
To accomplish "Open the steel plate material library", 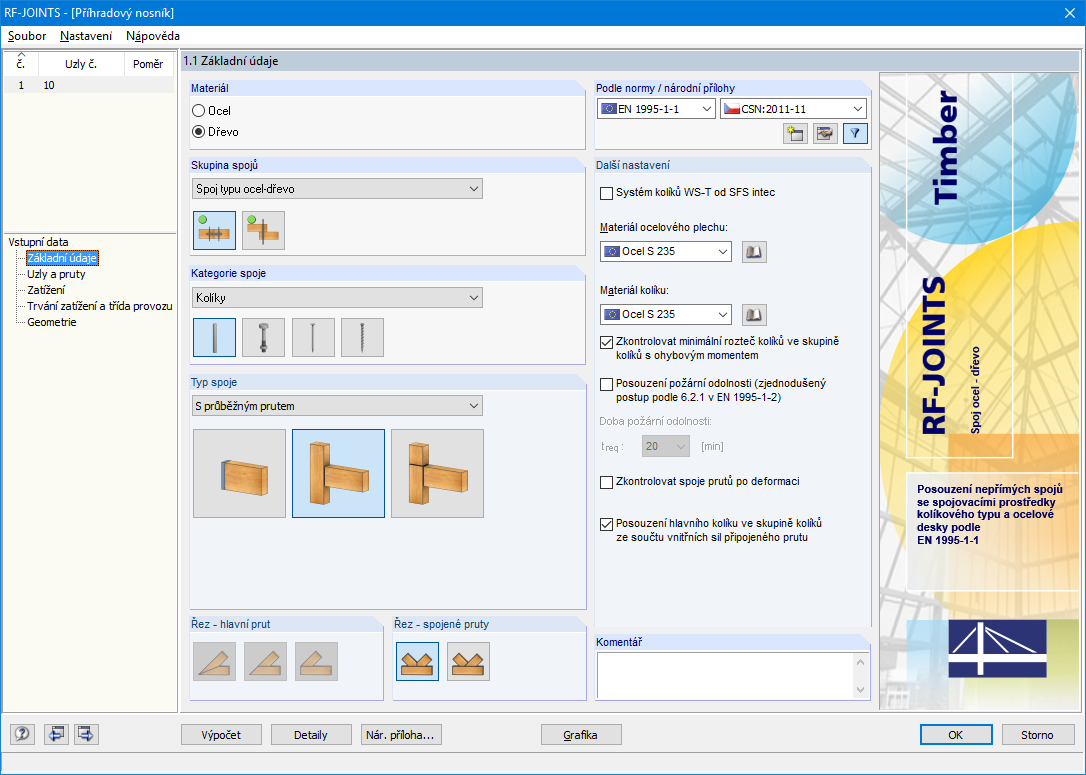I will click(x=754, y=251).
